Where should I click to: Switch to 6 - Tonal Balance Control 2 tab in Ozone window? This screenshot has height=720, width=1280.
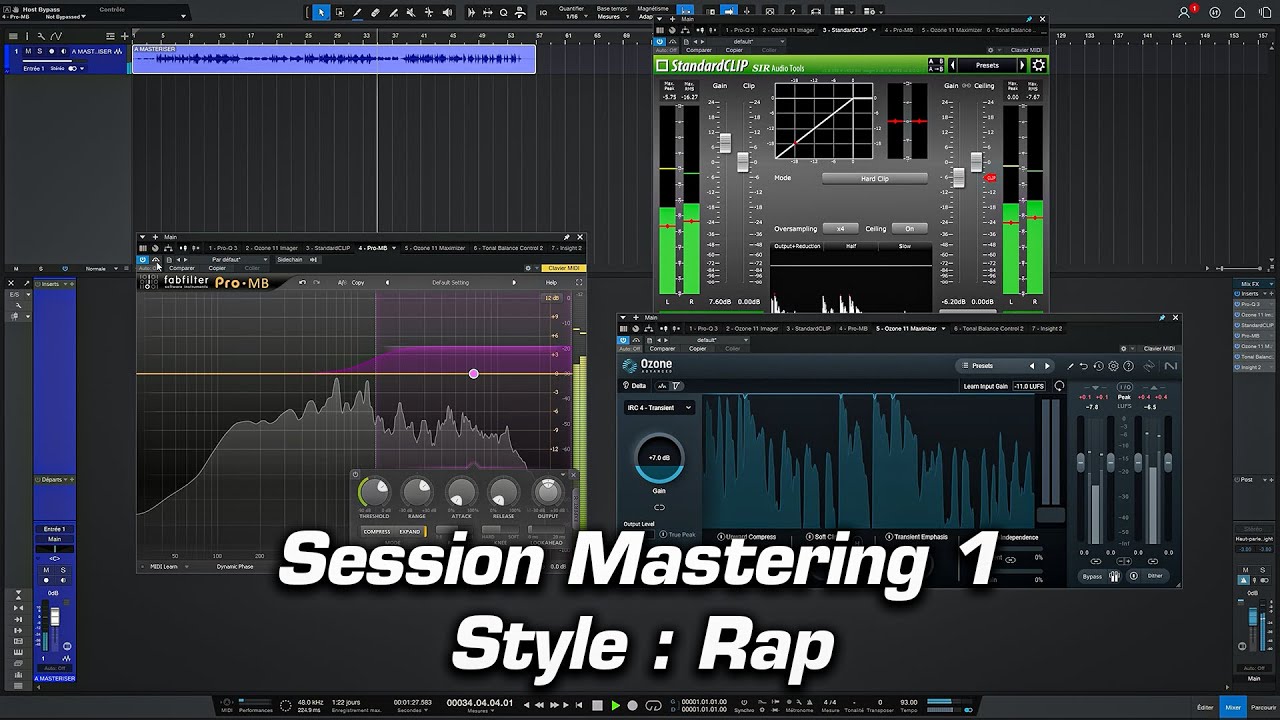[988, 329]
